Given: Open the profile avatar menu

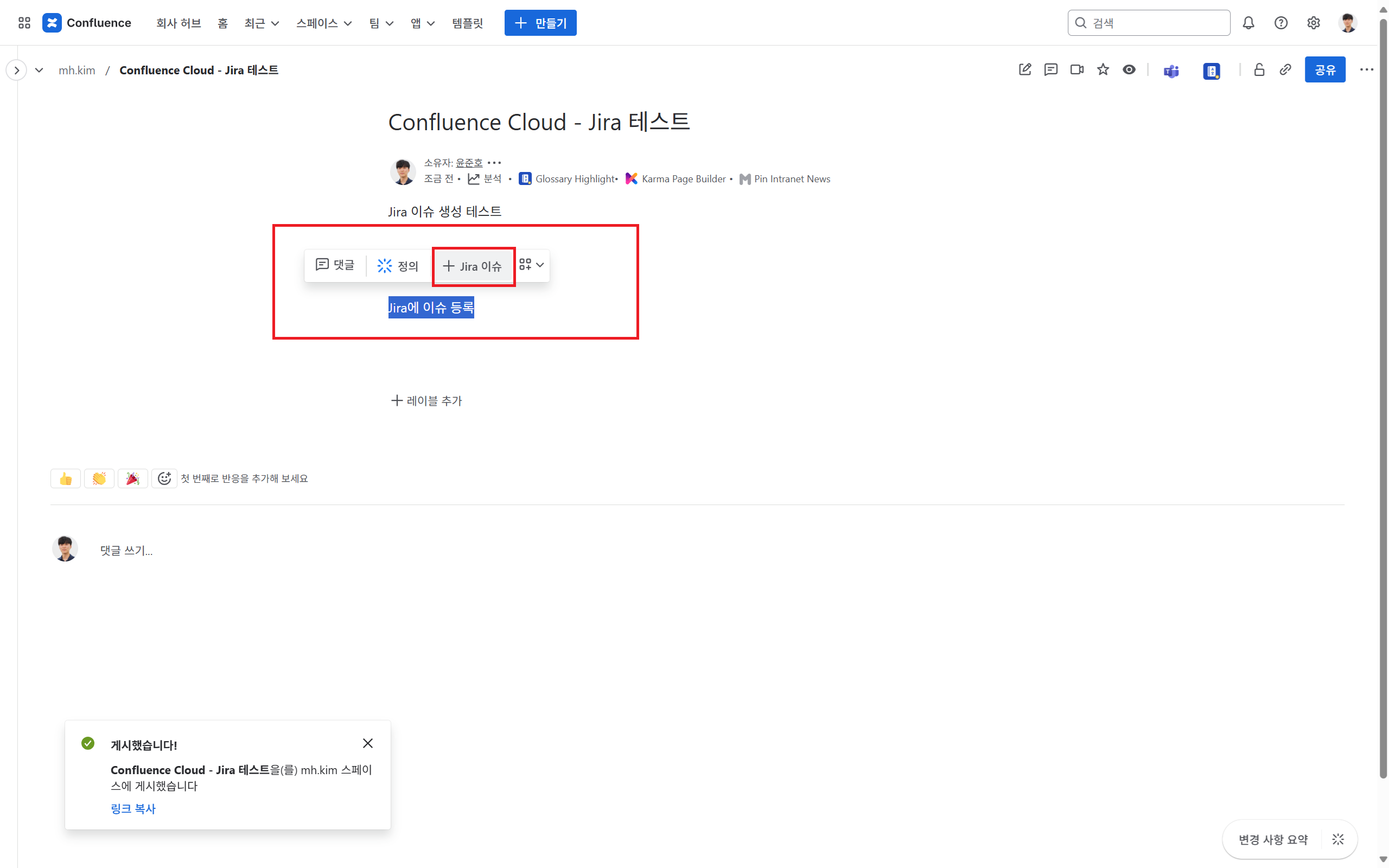Looking at the screenshot, I should 1348,23.
